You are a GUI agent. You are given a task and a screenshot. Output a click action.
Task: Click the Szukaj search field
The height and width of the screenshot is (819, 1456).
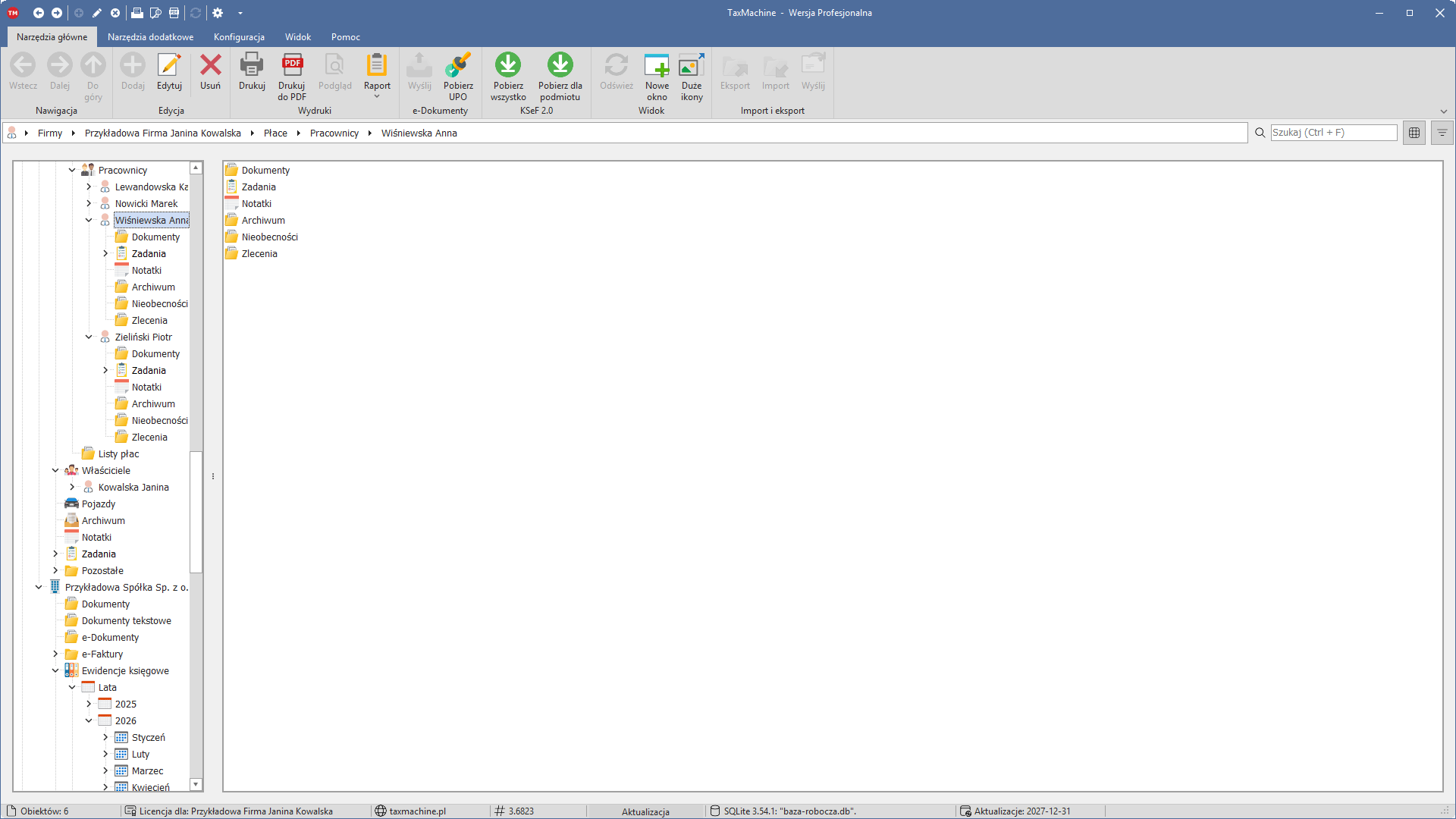pos(1334,133)
